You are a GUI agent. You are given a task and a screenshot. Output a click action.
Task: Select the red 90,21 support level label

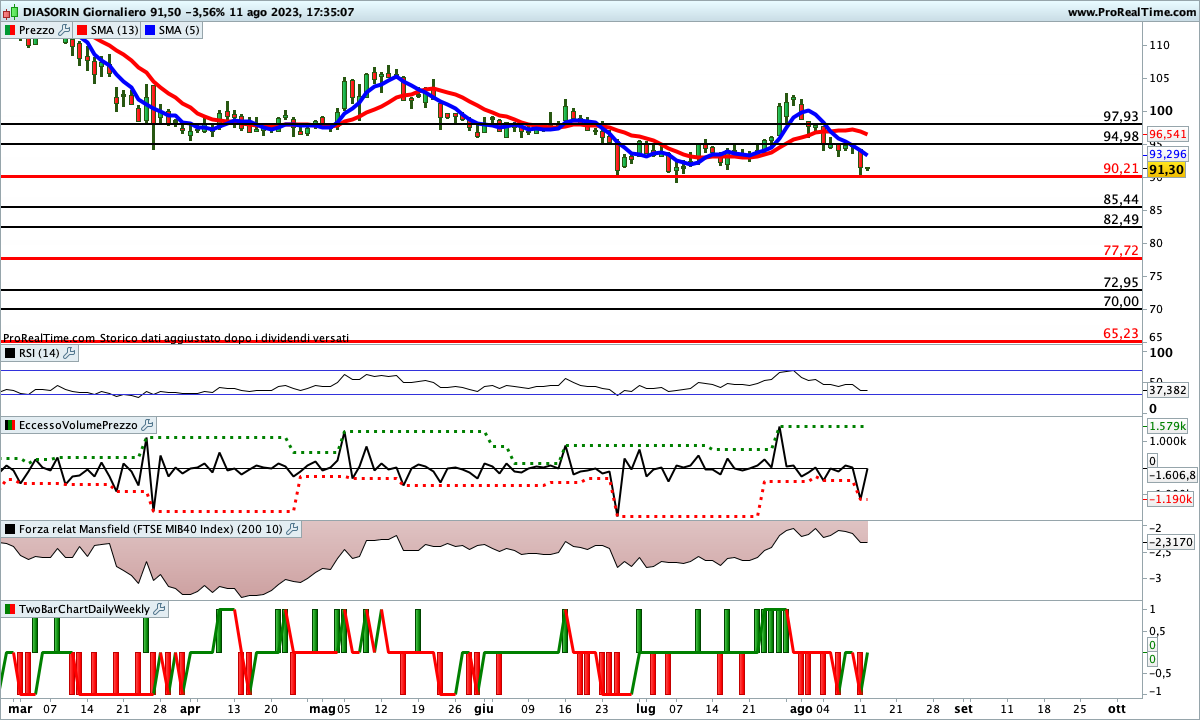click(1121, 168)
